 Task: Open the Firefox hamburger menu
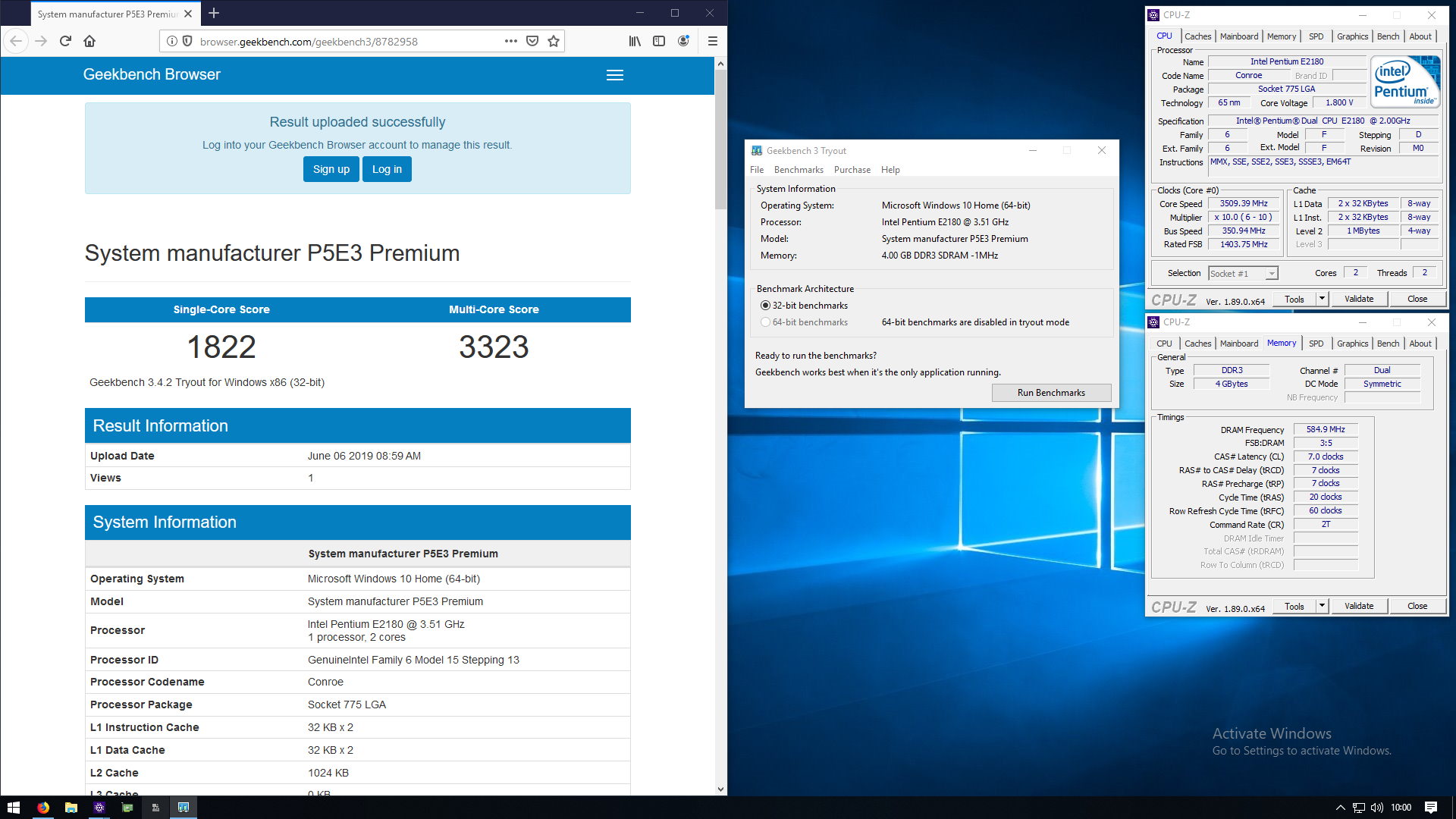click(712, 41)
